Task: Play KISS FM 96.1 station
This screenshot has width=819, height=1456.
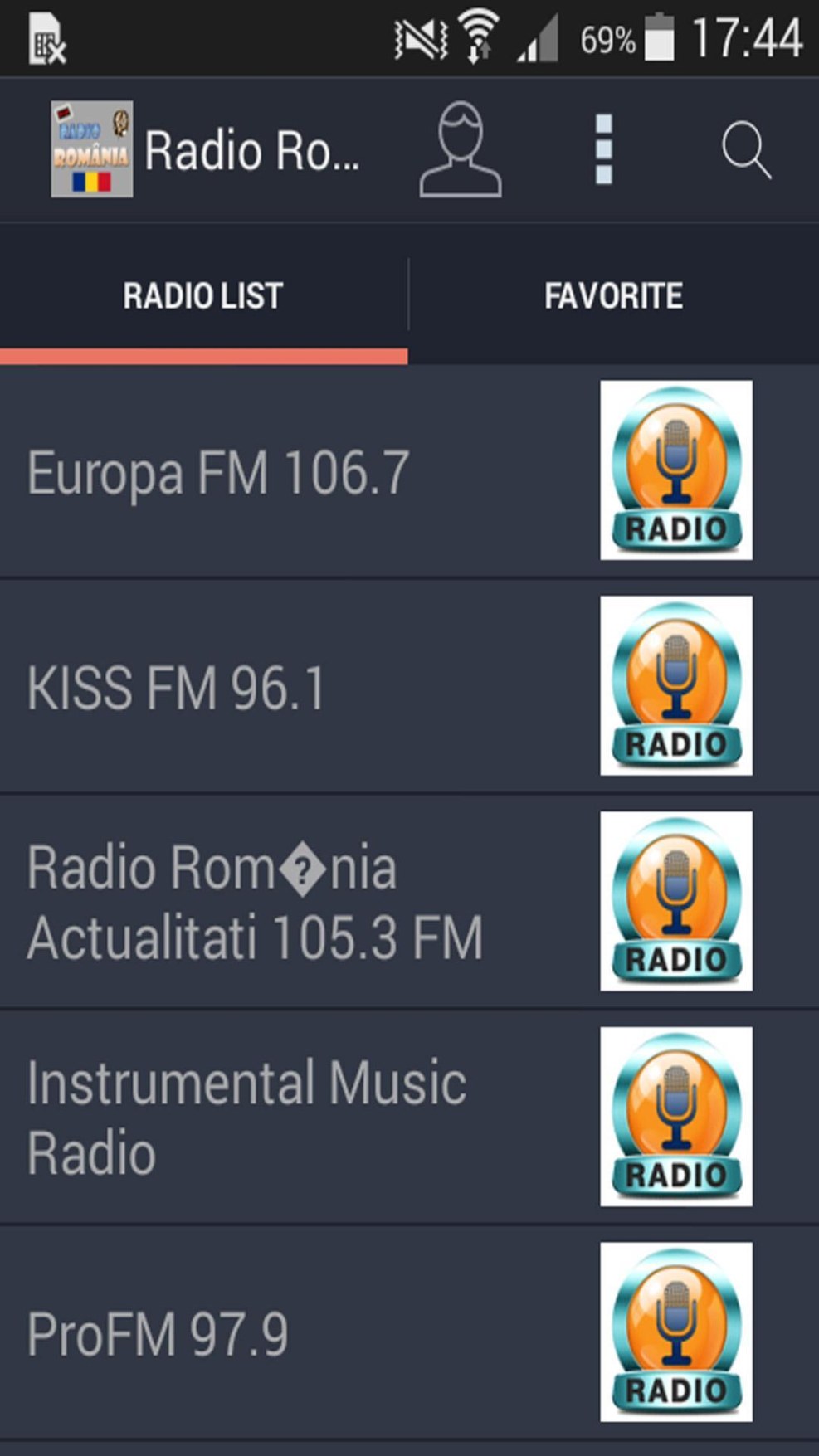Action: 409,686
